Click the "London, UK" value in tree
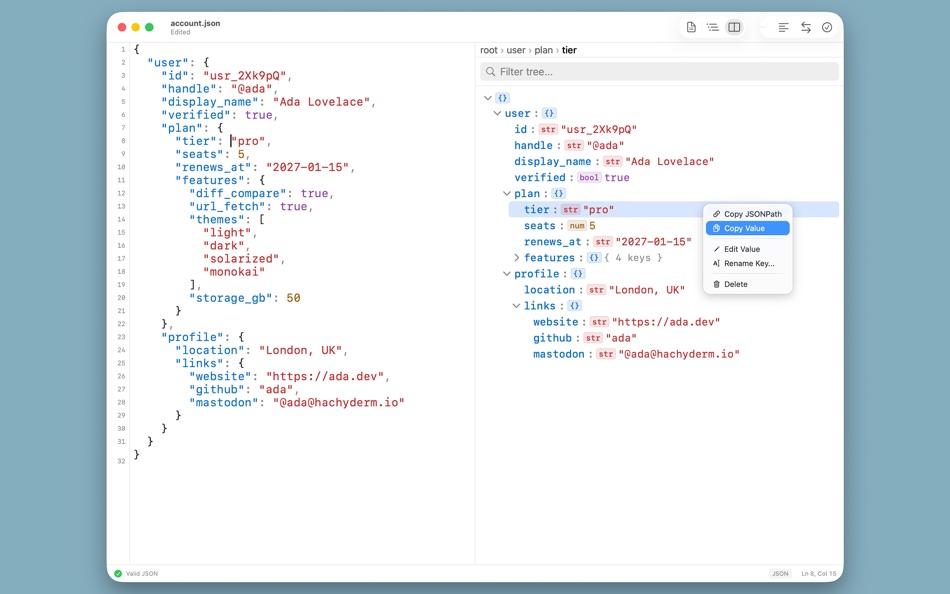The image size is (950, 594). (646, 290)
